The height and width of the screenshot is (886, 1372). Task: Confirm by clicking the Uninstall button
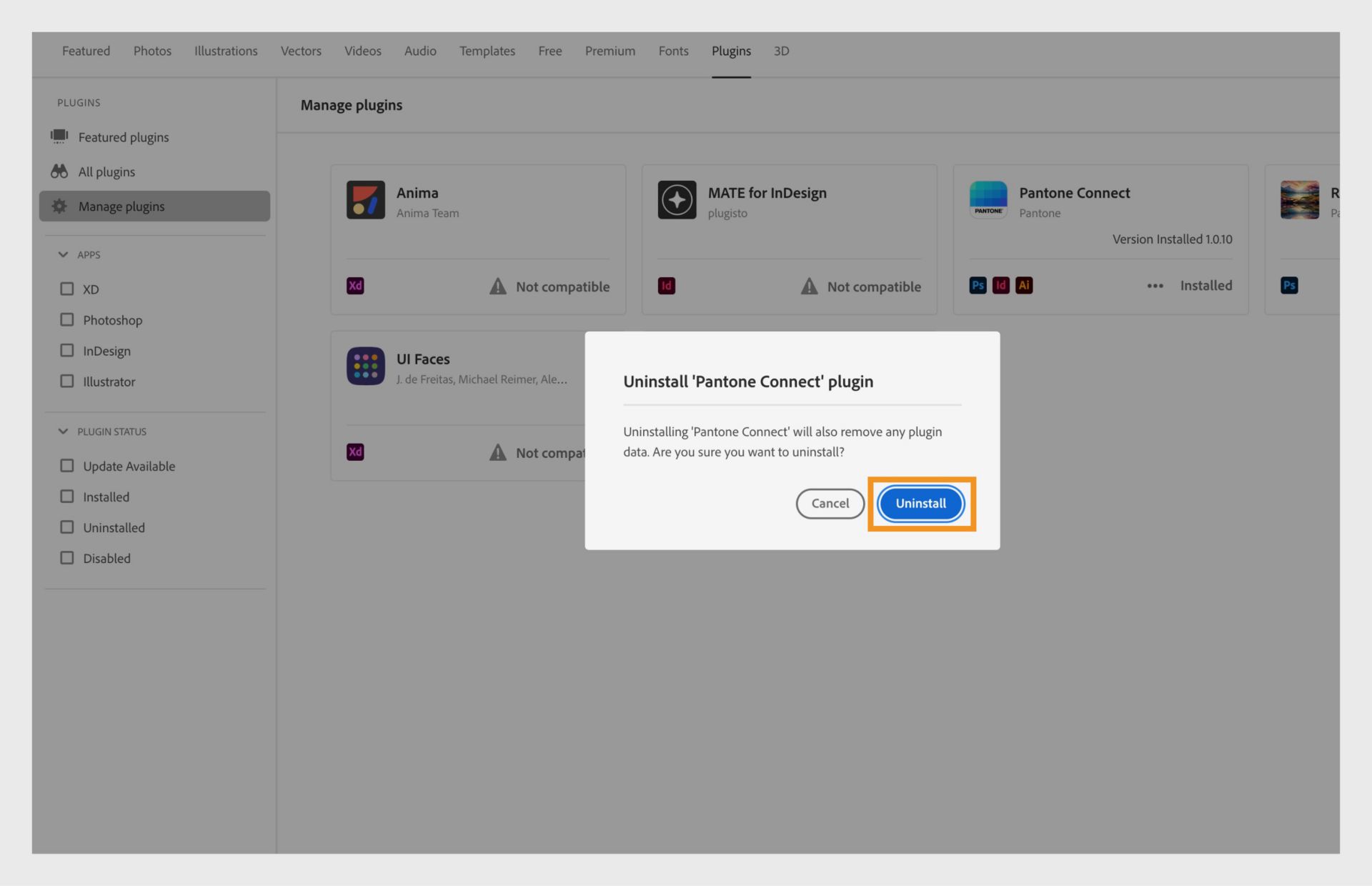(920, 503)
